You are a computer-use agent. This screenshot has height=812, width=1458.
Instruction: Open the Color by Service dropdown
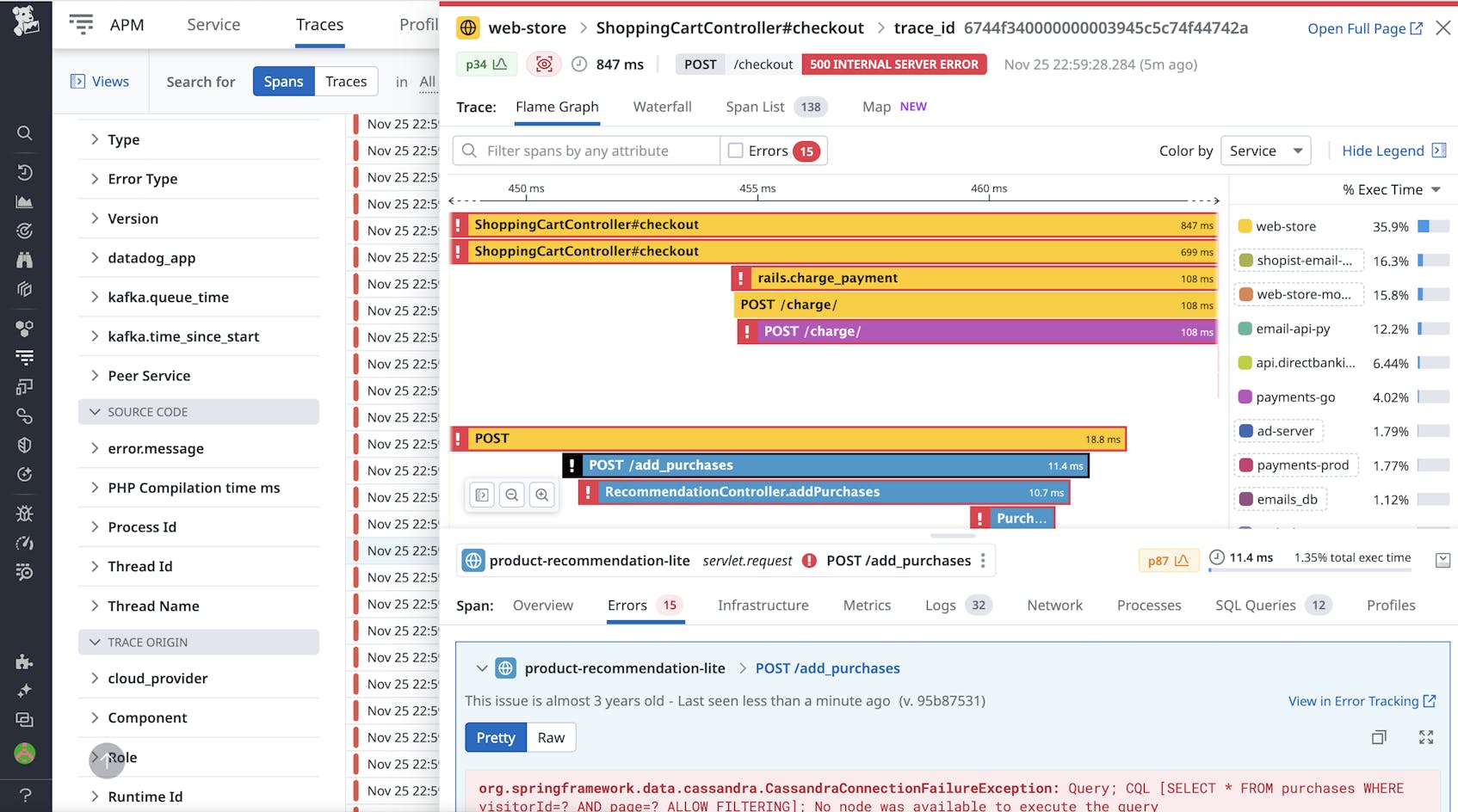coord(1264,151)
